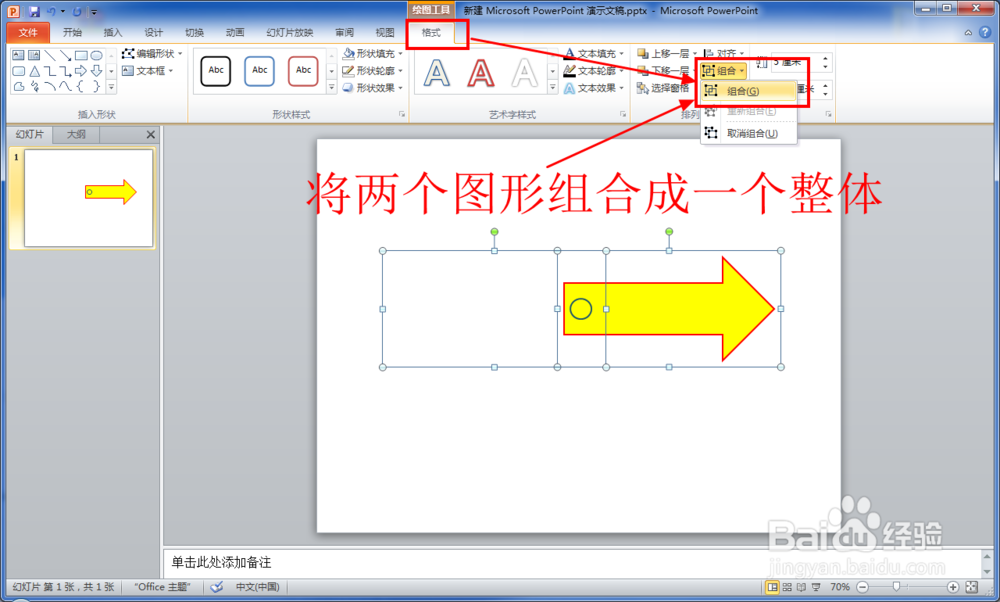Switch to the 设计 tab
Screen dimensions: 1000x602
[x=153, y=33]
